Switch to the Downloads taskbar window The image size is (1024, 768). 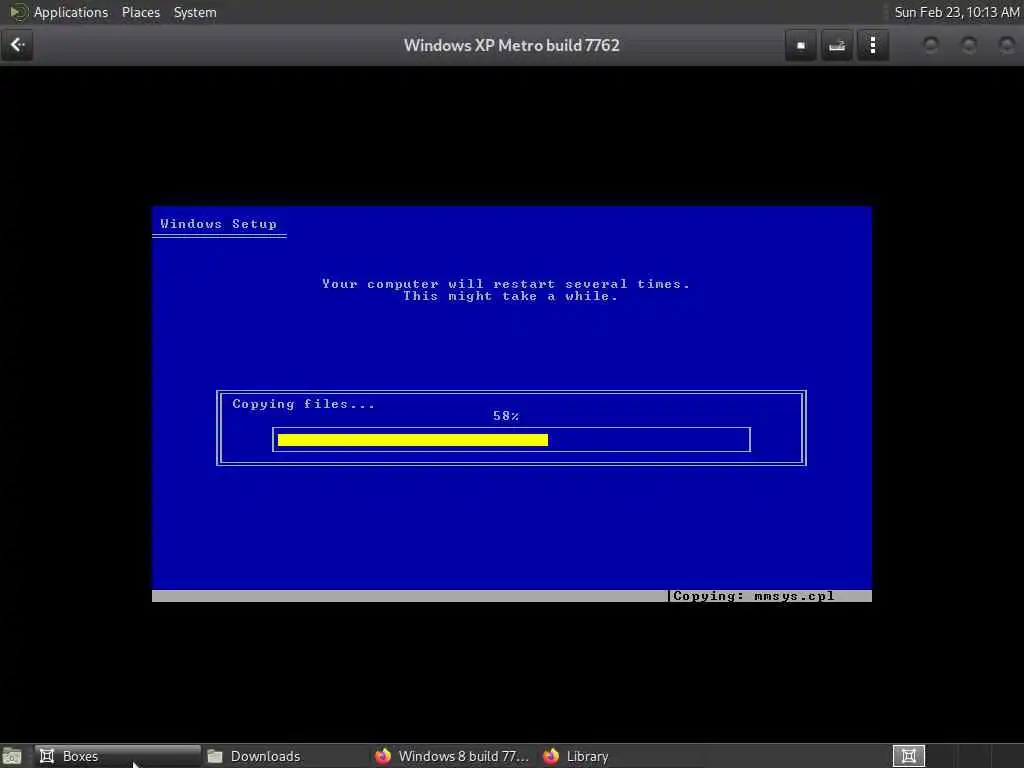click(x=285, y=756)
